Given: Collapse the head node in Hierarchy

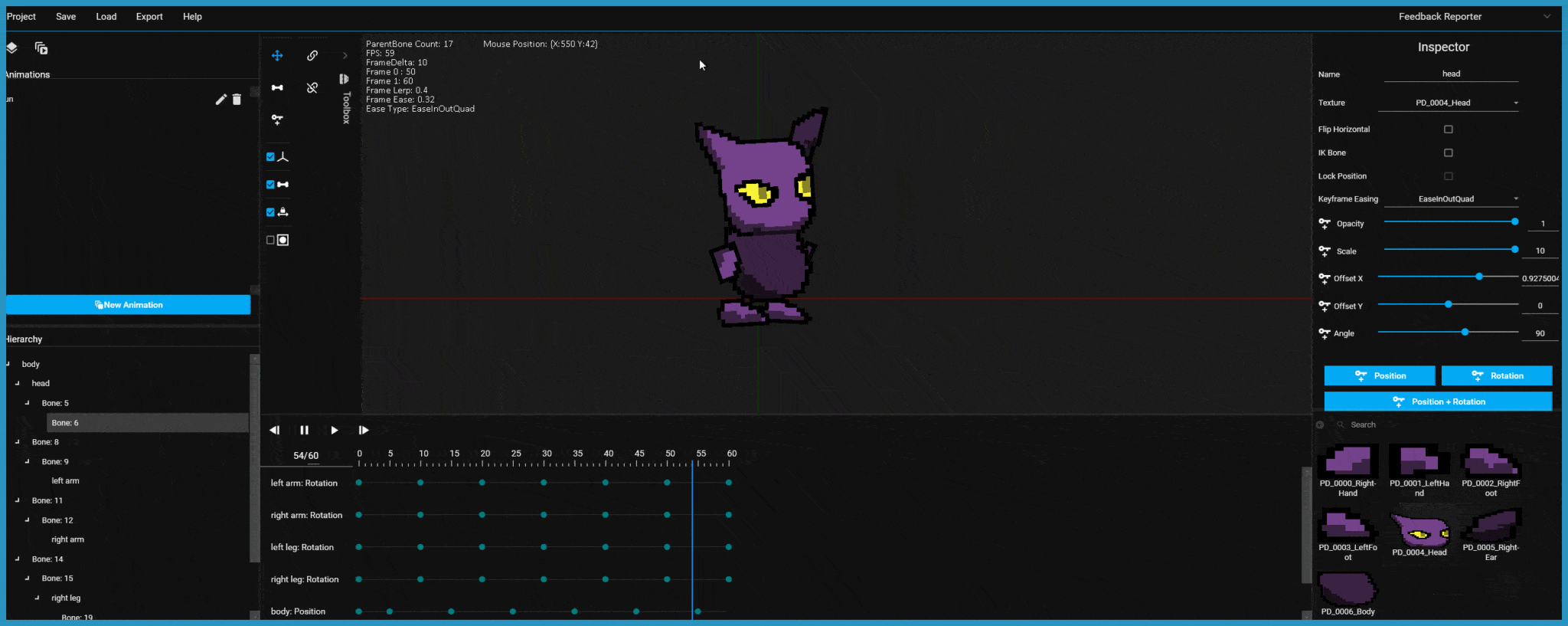Looking at the screenshot, I should coord(18,383).
